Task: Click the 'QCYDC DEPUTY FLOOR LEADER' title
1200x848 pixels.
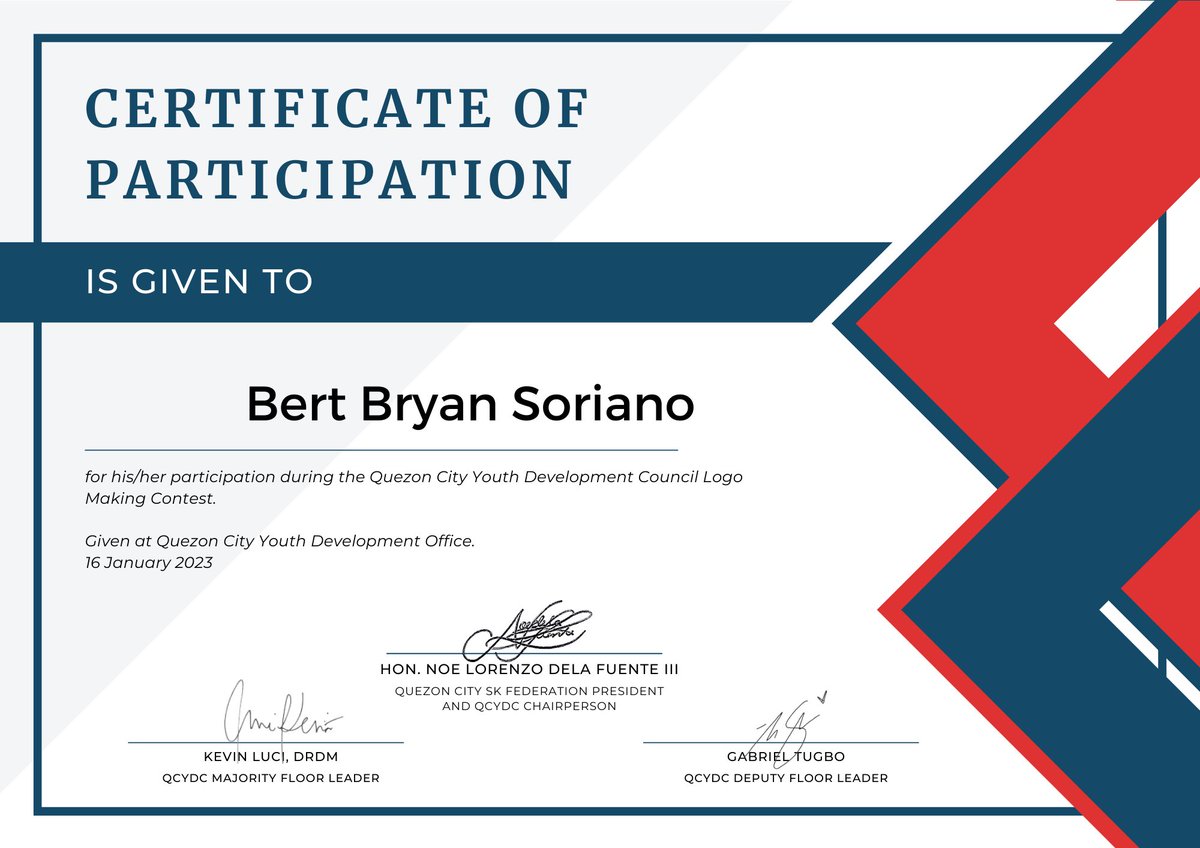Action: [786, 778]
